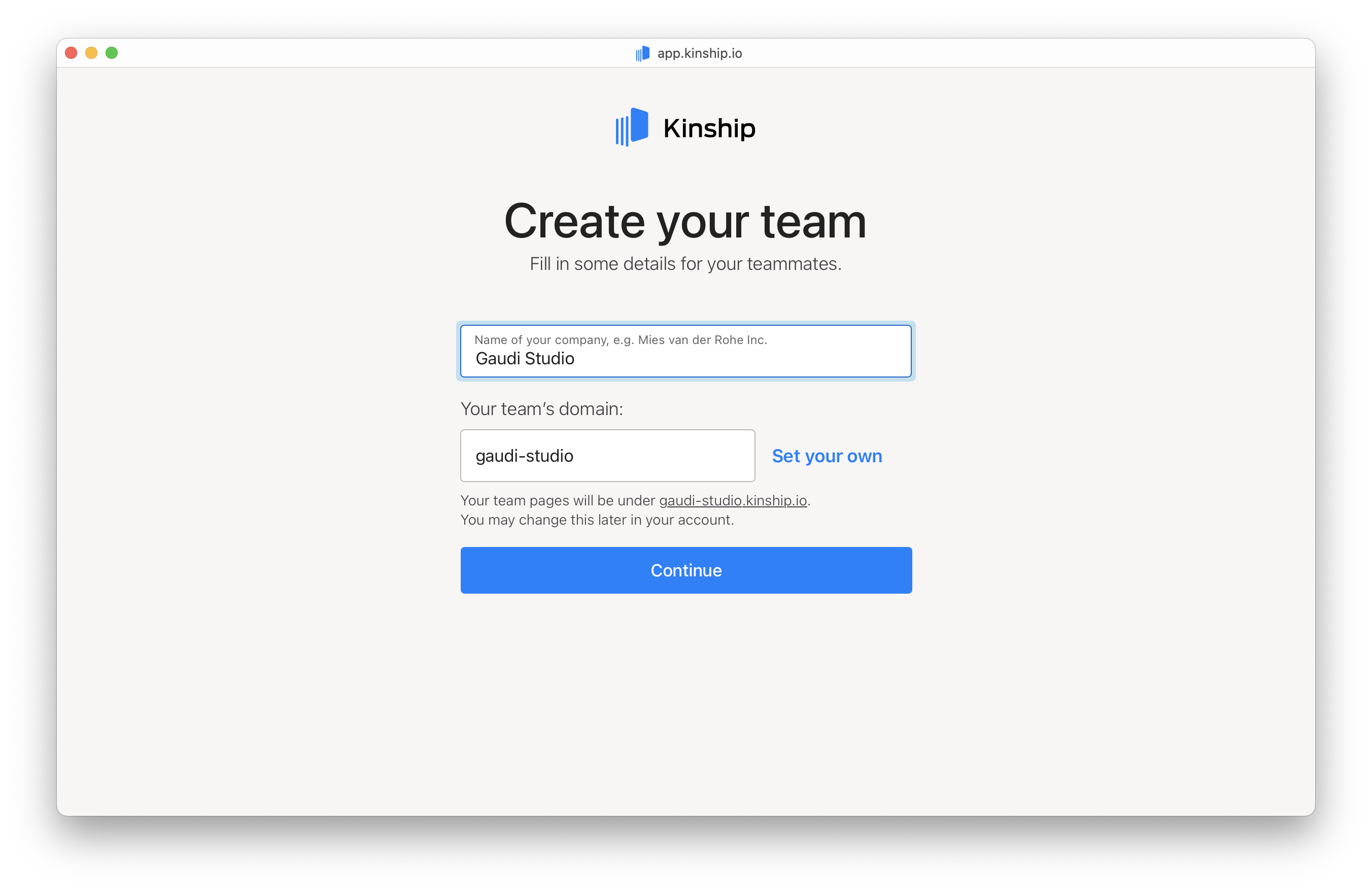1372x891 pixels.
Task: Maximize the window with green button
Action: [x=112, y=53]
